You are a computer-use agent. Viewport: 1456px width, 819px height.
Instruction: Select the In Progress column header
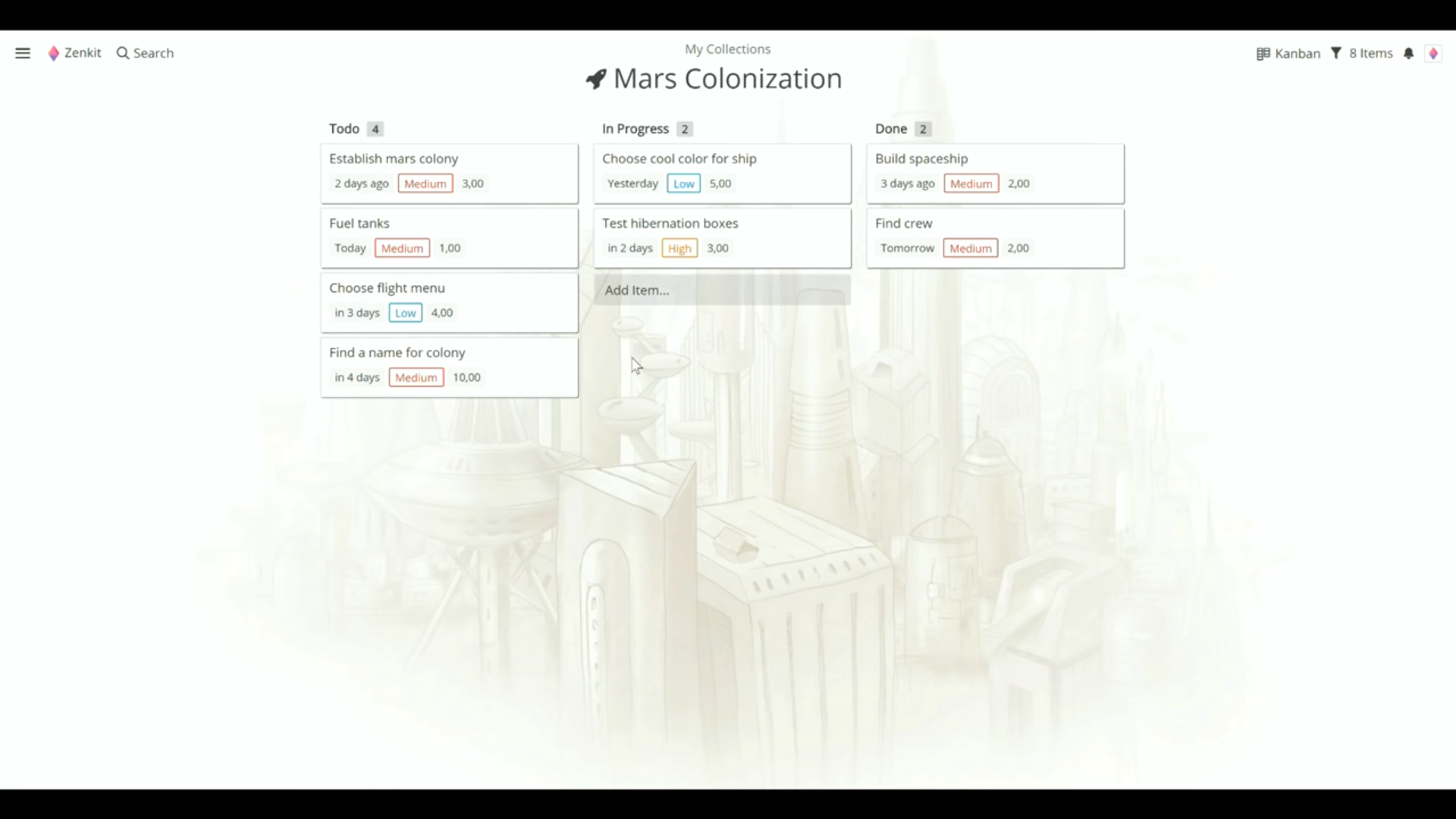click(635, 129)
